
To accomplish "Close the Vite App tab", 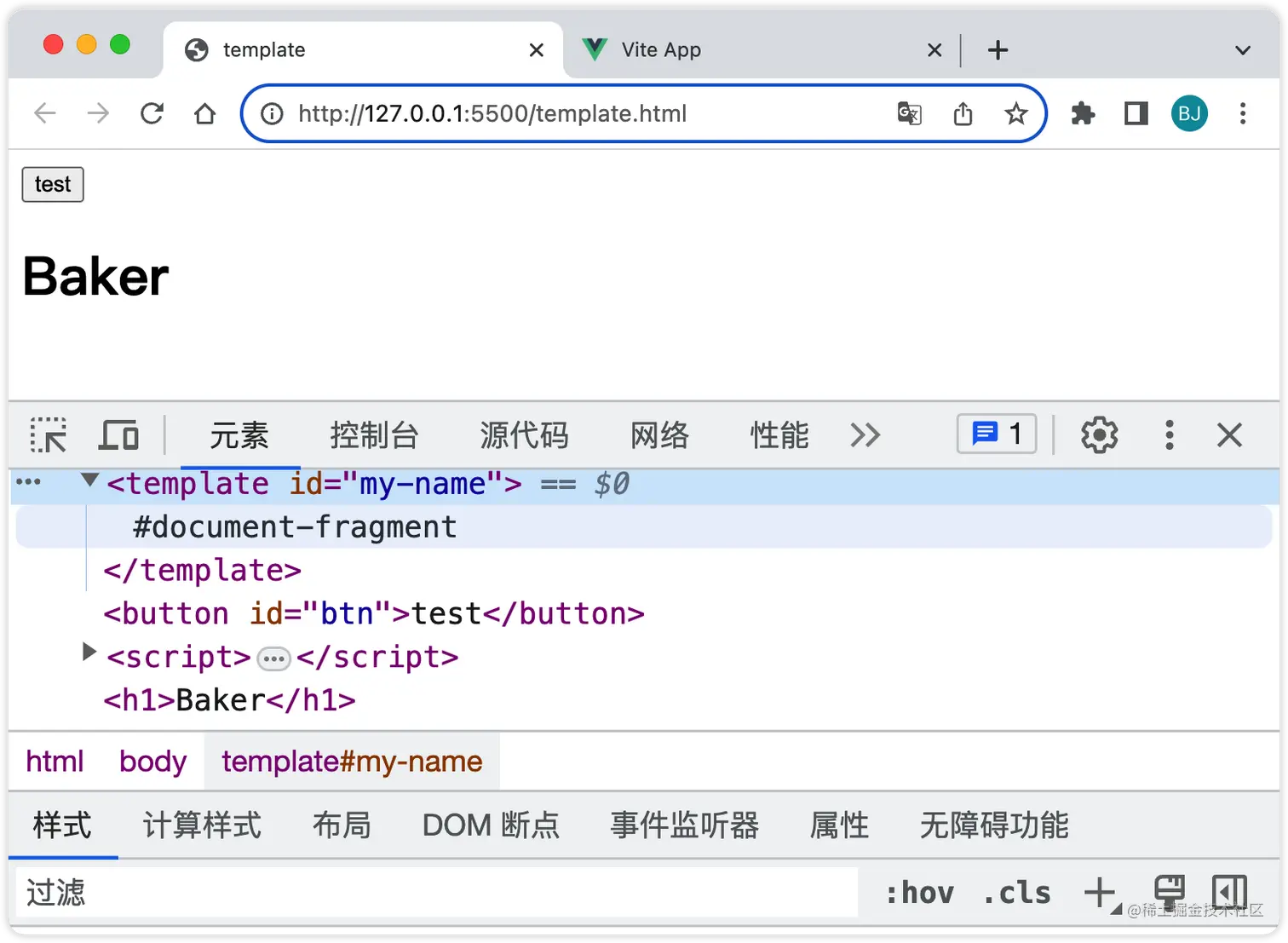I will click(x=934, y=50).
